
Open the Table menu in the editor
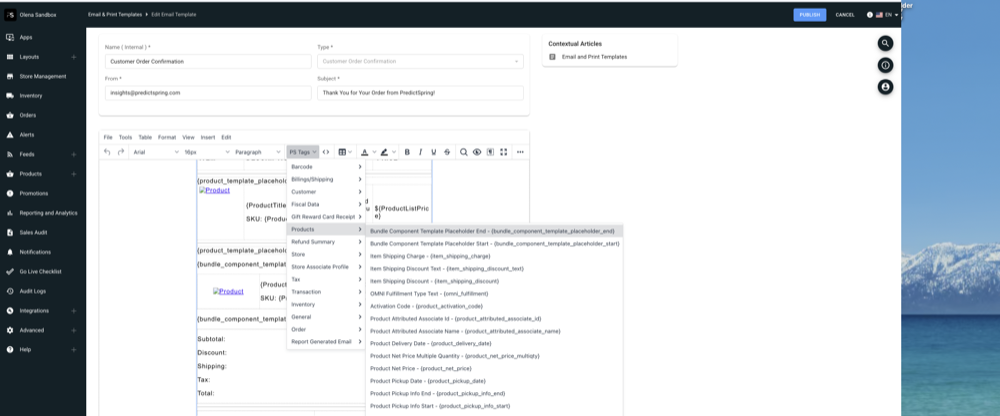pos(145,137)
